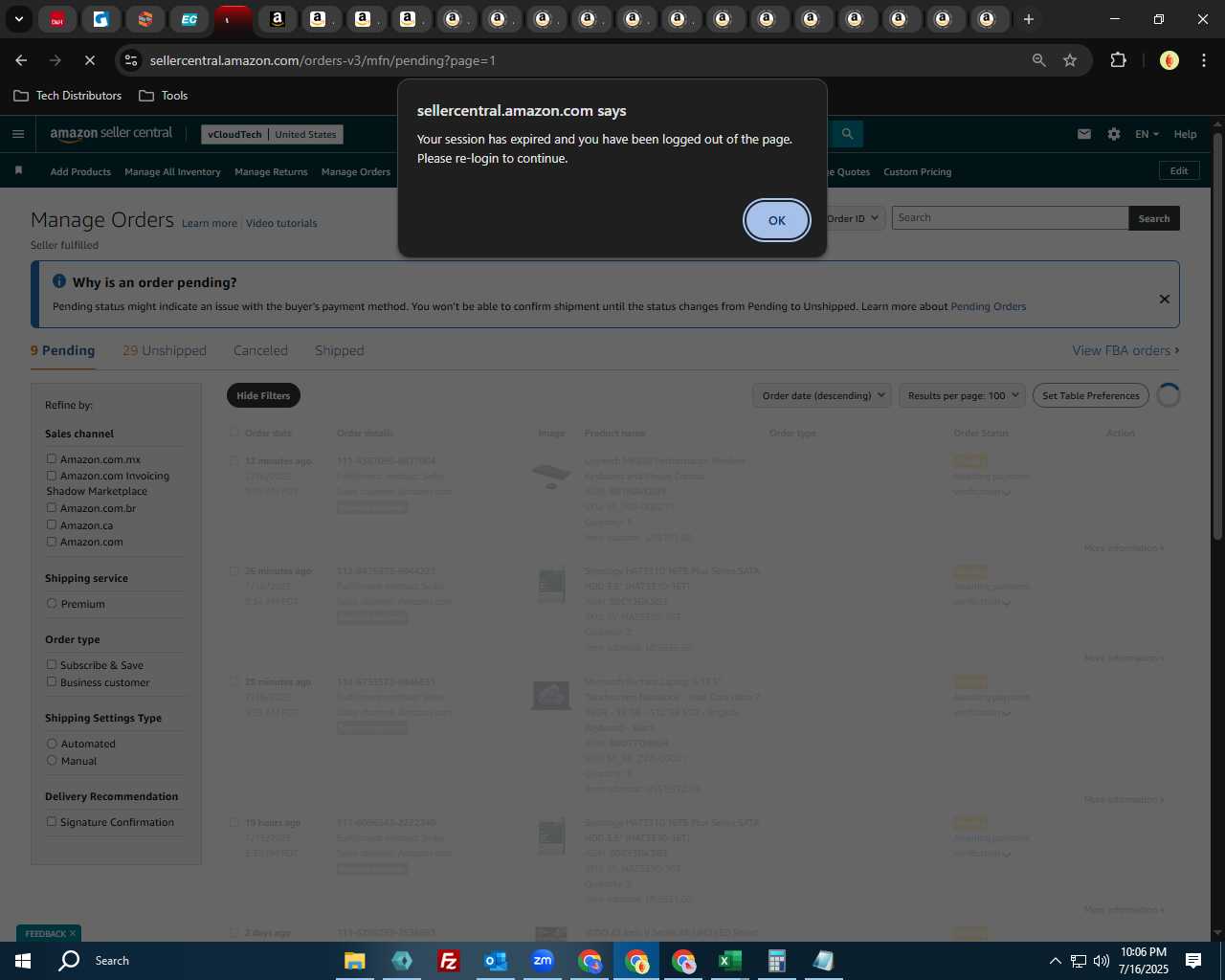Open Add Products menu item
Screen dimensions: 1225x980
tap(80, 172)
